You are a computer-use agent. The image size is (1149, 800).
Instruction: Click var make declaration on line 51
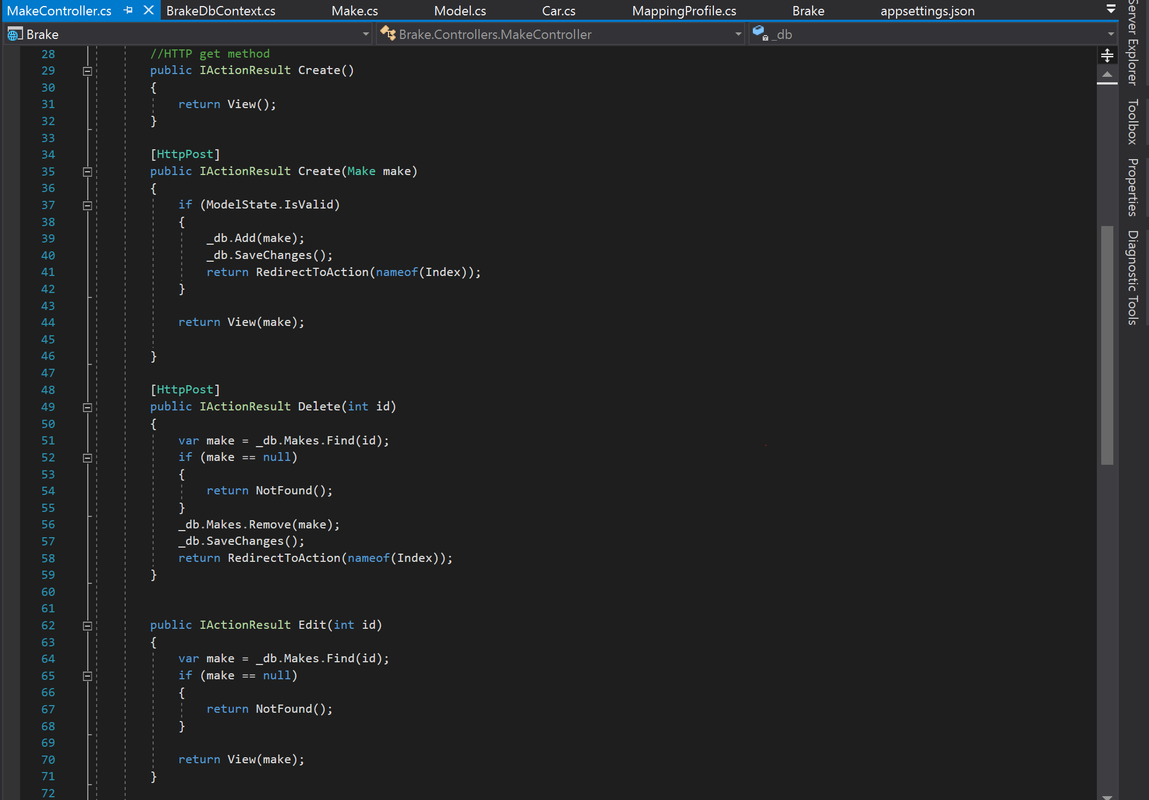pos(284,440)
